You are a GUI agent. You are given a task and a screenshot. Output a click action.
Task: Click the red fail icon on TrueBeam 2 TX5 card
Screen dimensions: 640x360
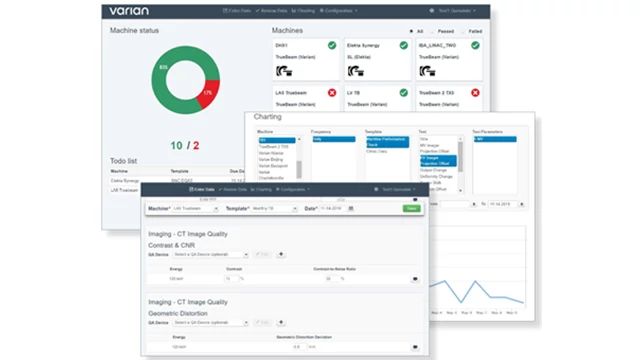[x=475, y=93]
